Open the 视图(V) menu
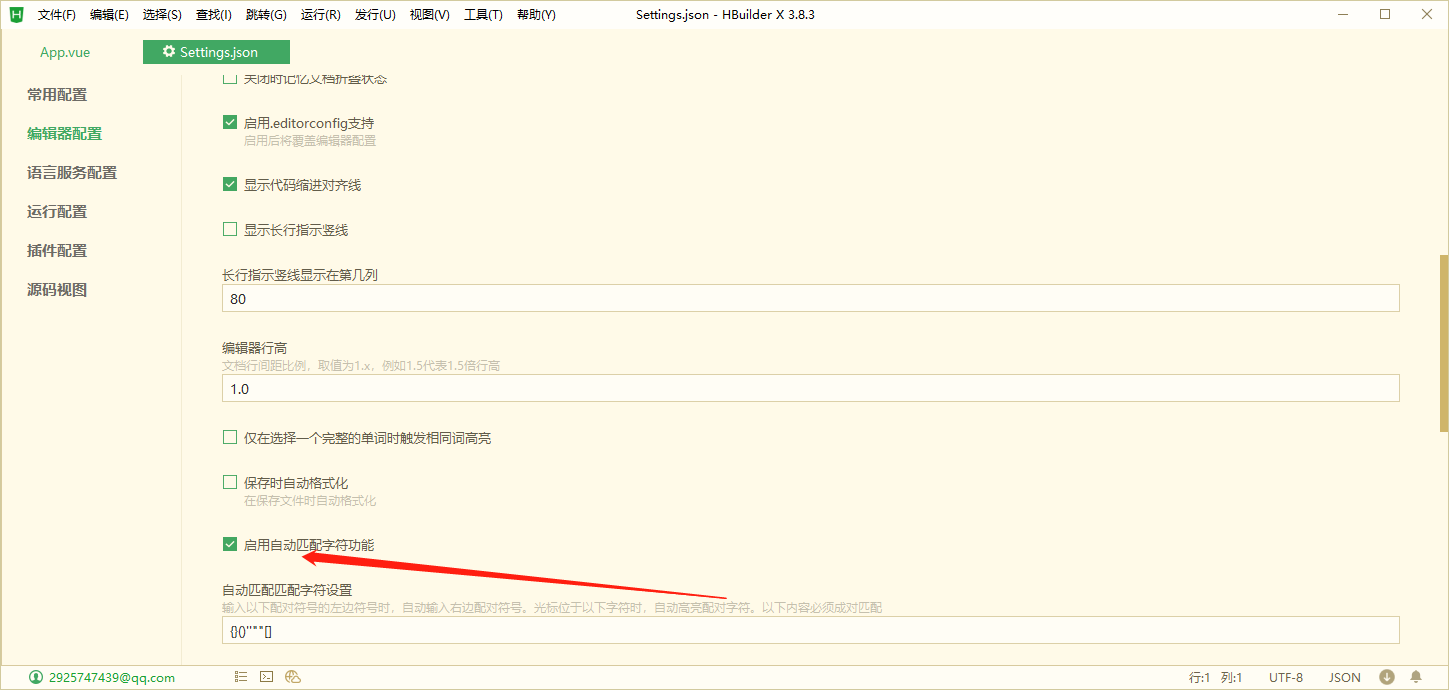The width and height of the screenshot is (1449, 690). coord(429,14)
